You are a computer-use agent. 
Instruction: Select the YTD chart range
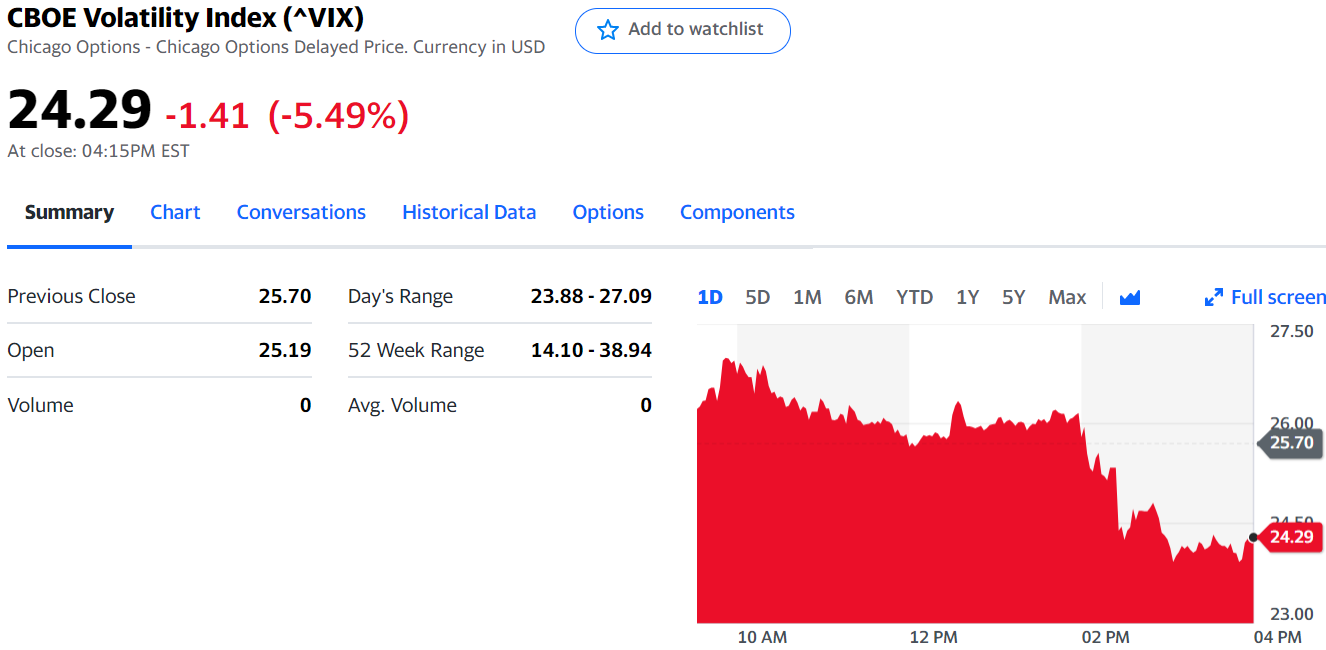coord(914,297)
